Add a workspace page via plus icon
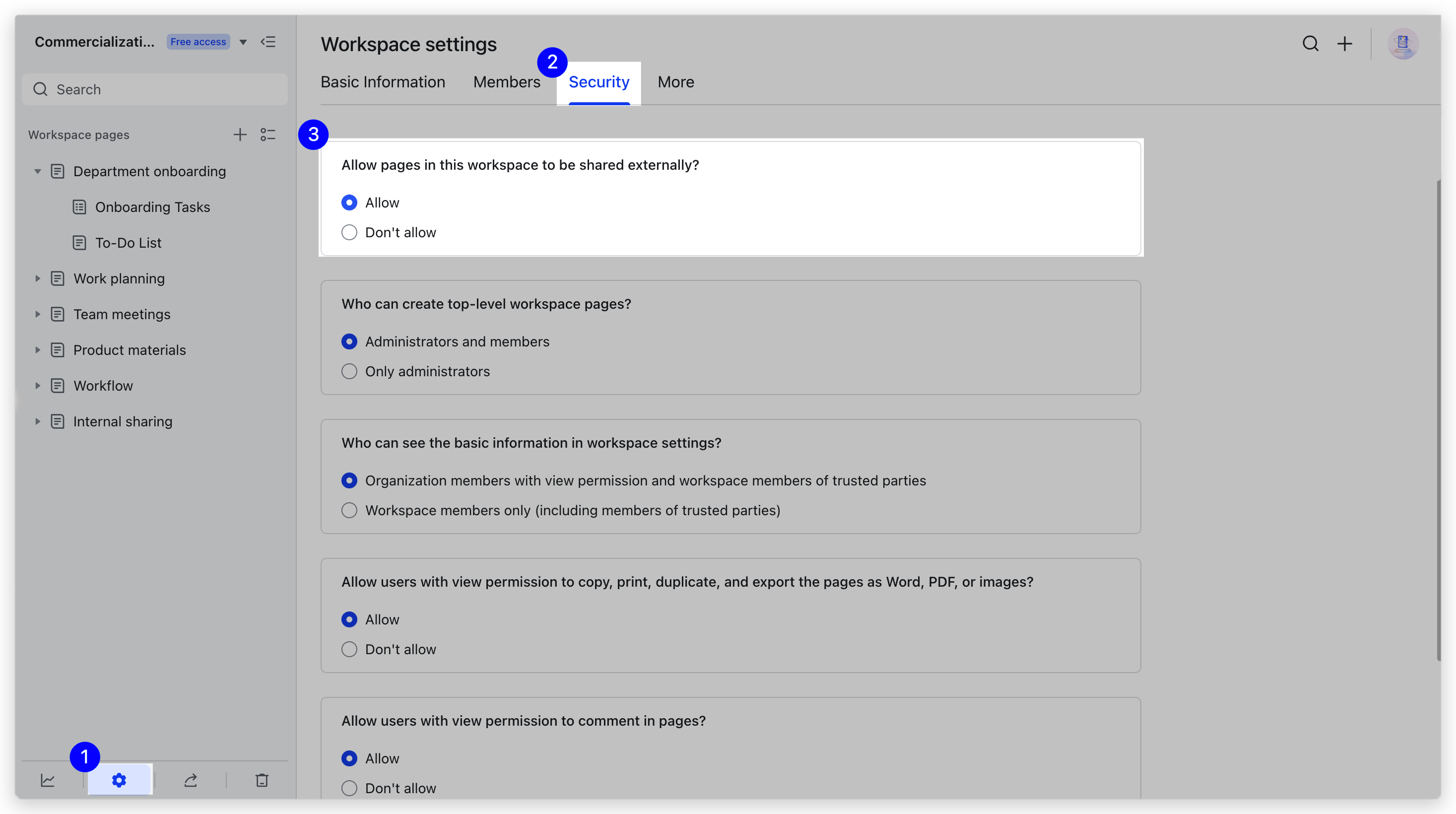Screen dimensions: 1456x814 (240, 135)
